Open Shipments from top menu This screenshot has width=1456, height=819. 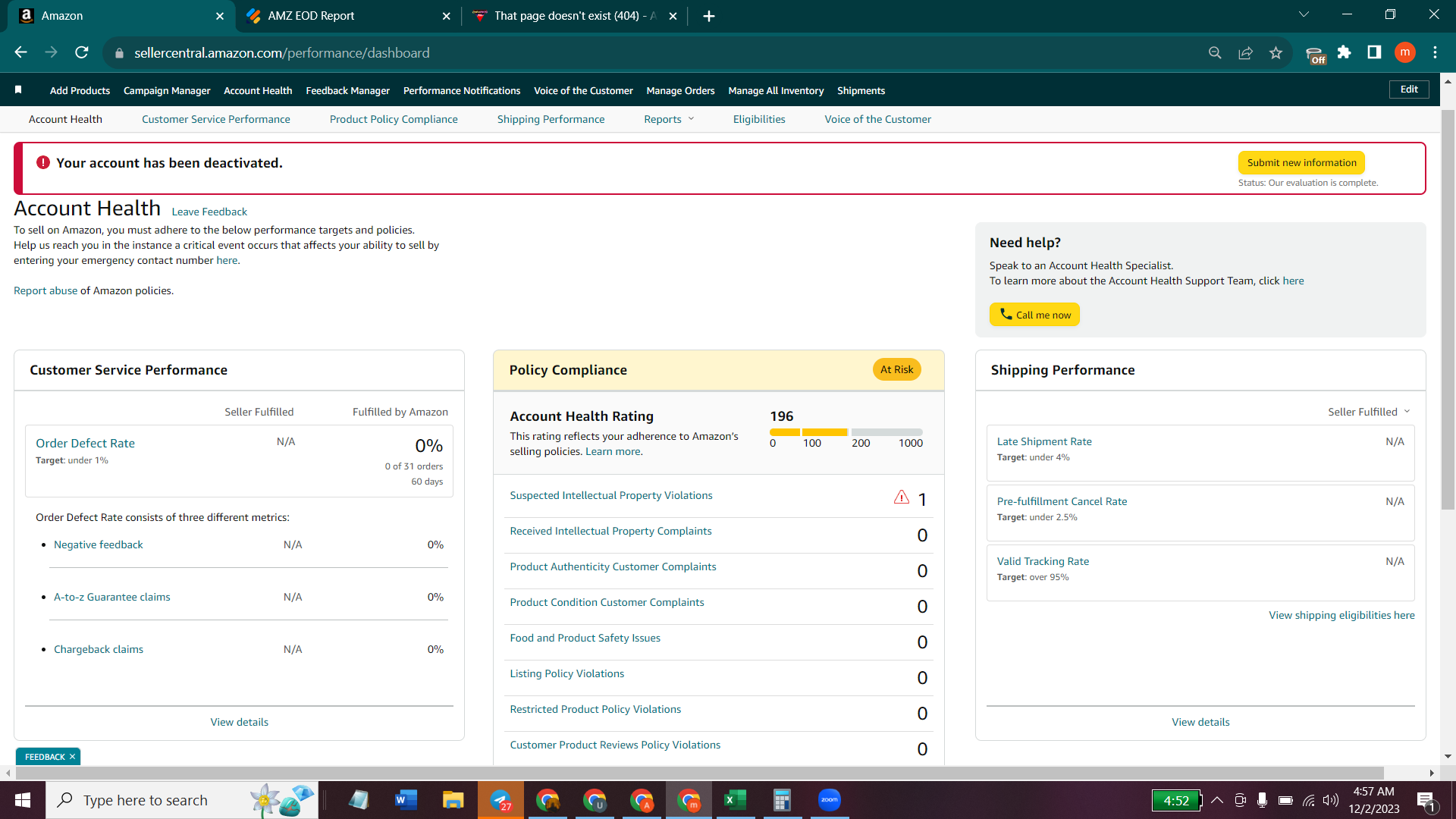(x=861, y=90)
